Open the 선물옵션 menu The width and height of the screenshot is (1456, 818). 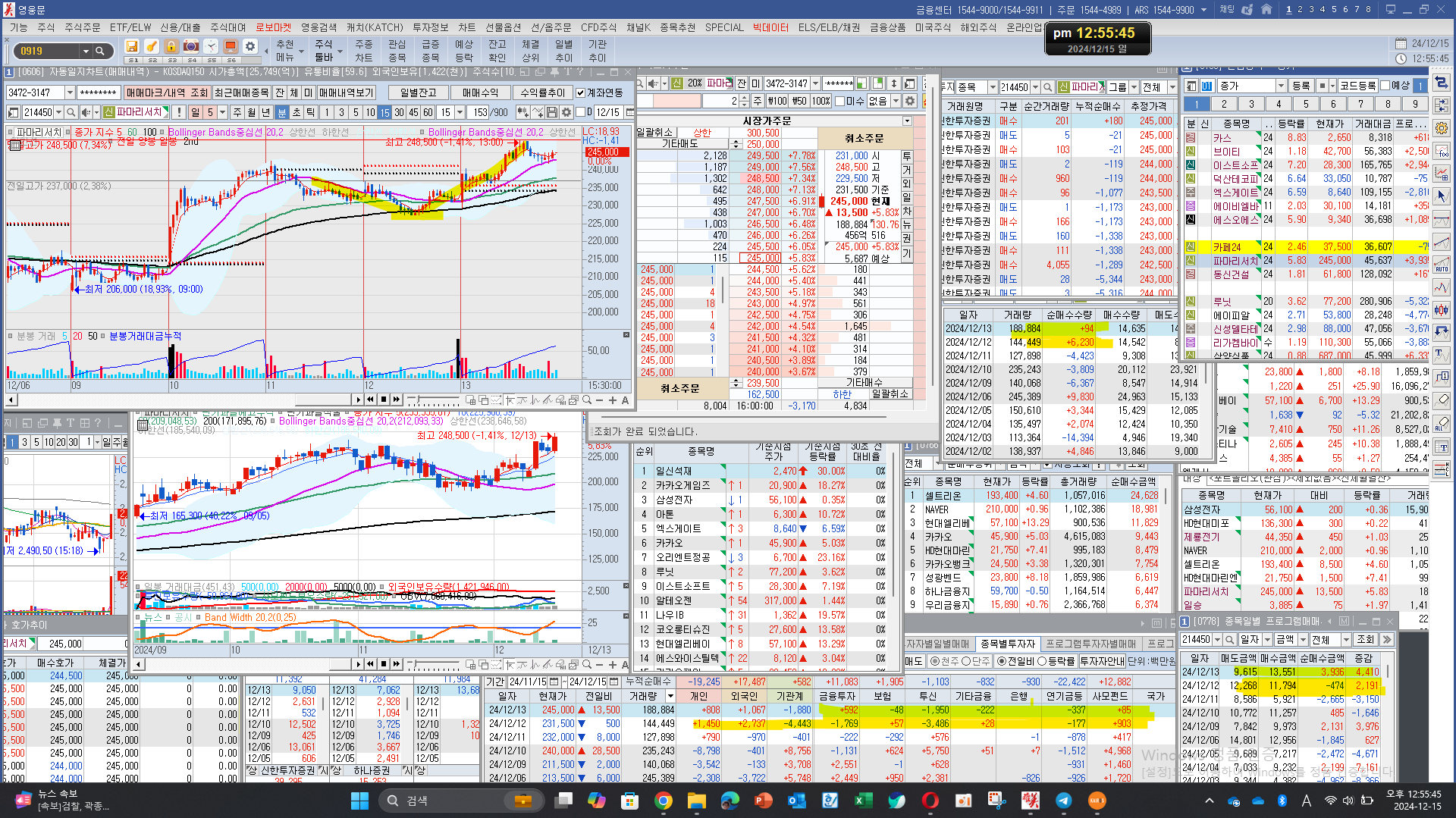point(504,27)
